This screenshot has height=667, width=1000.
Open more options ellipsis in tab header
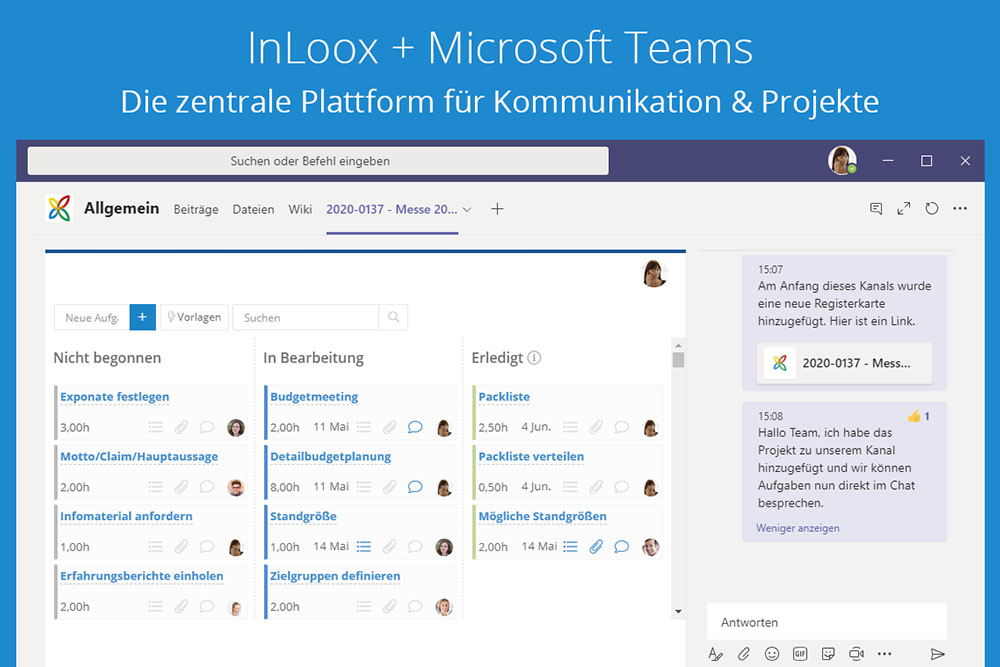(960, 209)
